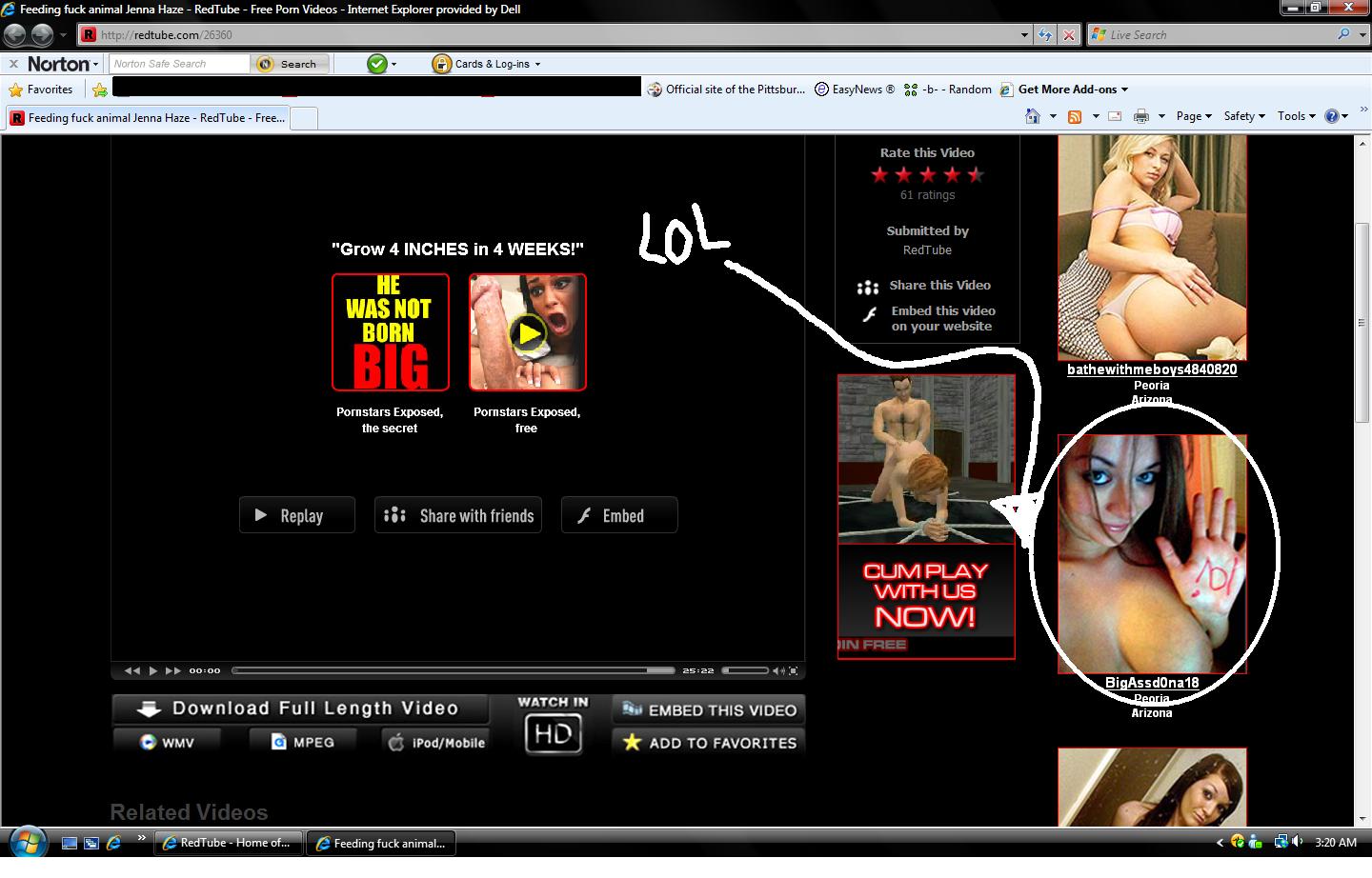
Task: Click the Switch between windows quick launch icon
Action: [x=91, y=843]
